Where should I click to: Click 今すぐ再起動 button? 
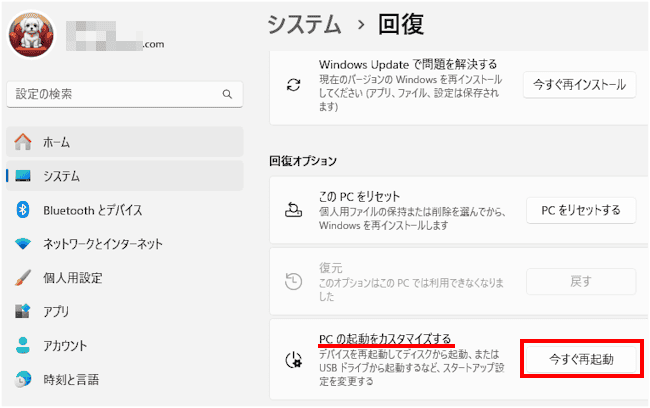(581, 359)
